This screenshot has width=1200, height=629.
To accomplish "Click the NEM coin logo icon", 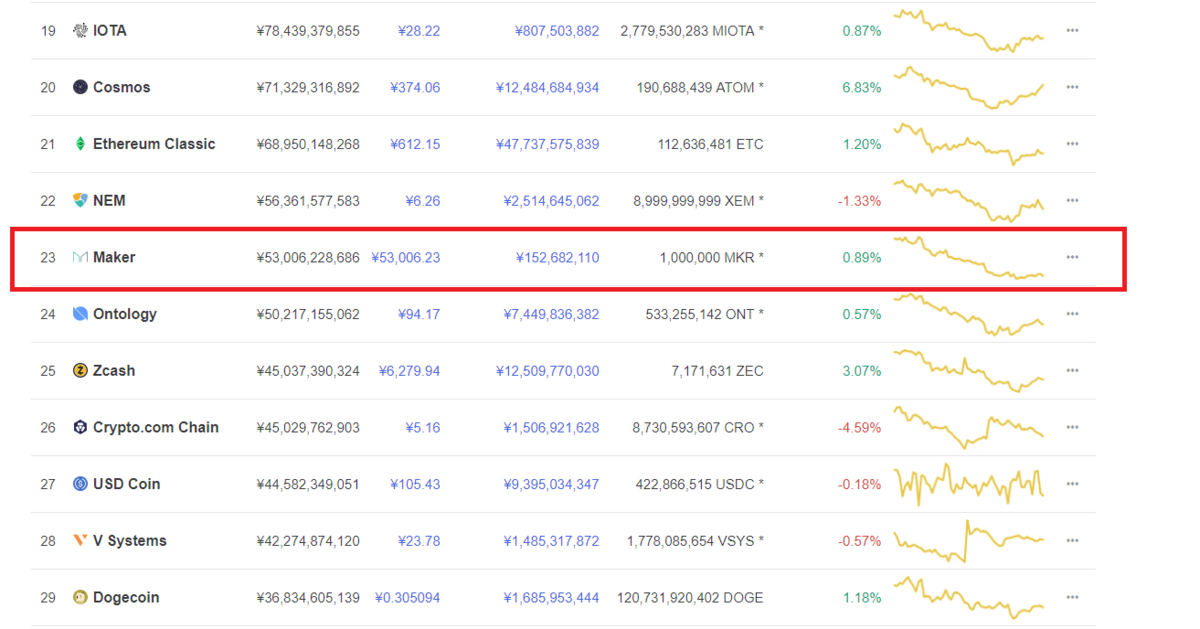I will pyautogui.click(x=80, y=201).
